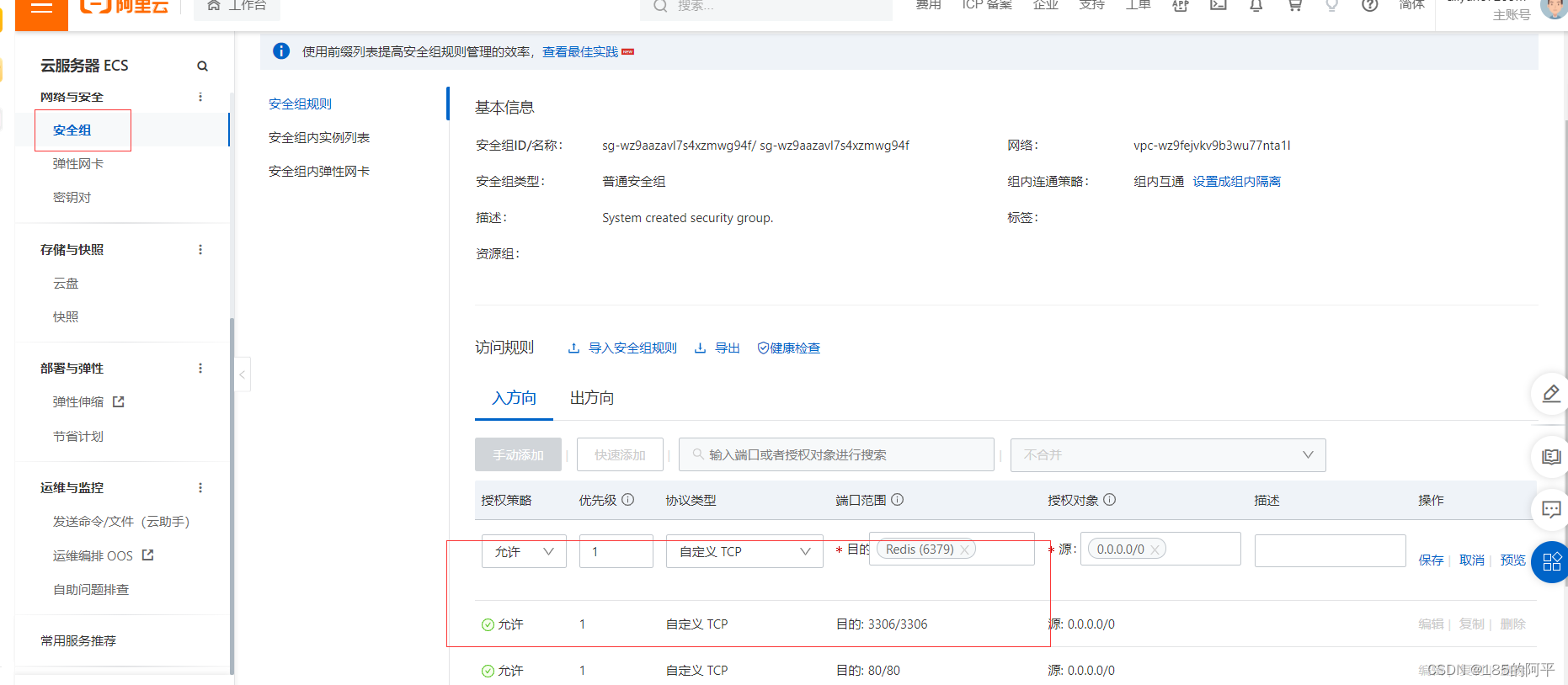The image size is (1568, 685).
Task: Click 导出 rules button
Action: 717,348
